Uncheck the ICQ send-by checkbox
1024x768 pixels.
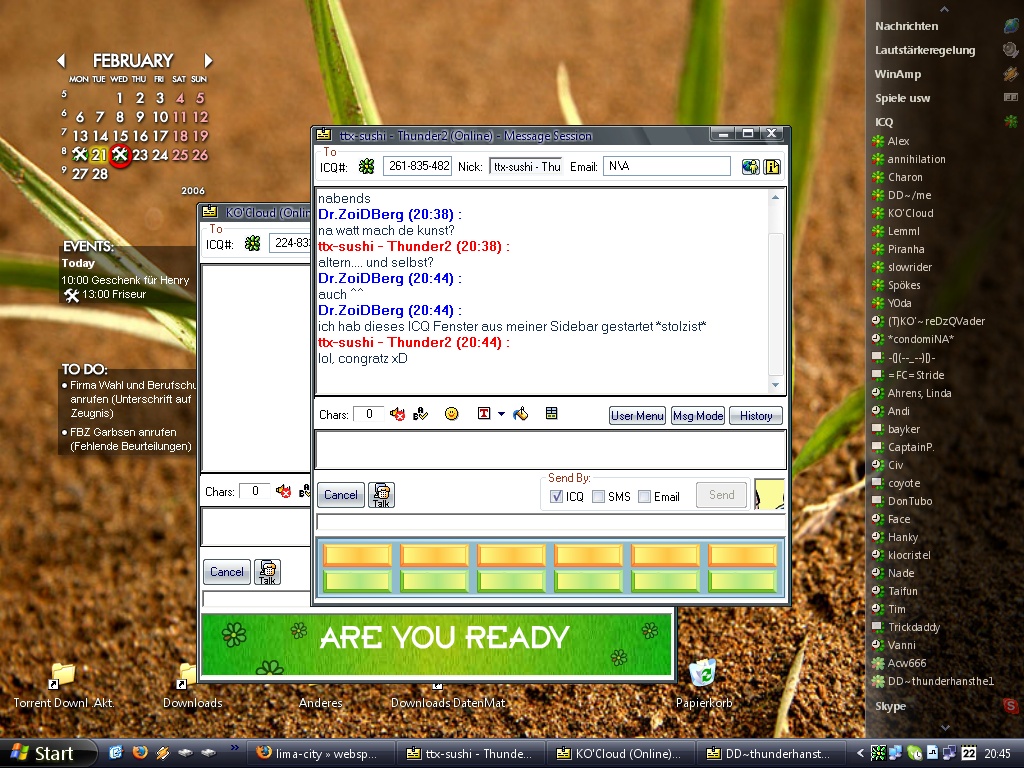[x=557, y=496]
